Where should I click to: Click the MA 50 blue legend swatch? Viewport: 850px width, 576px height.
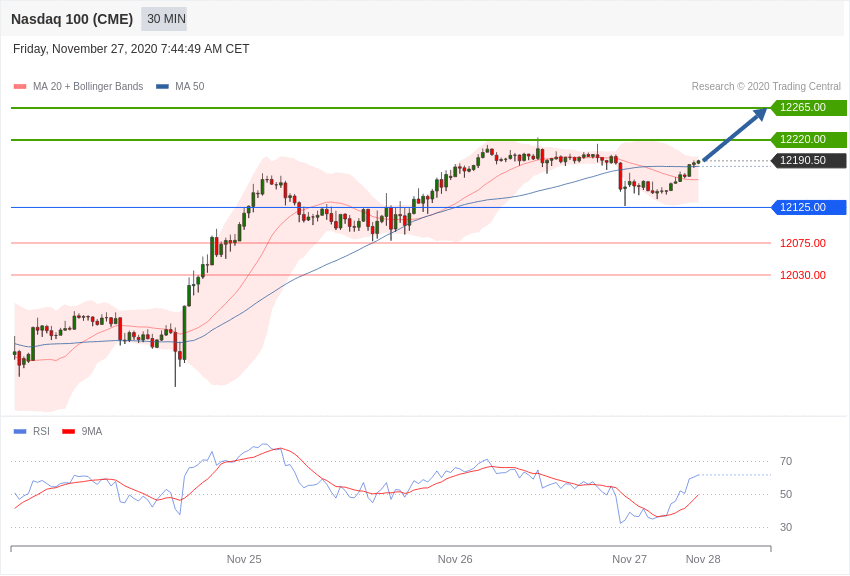[162, 87]
